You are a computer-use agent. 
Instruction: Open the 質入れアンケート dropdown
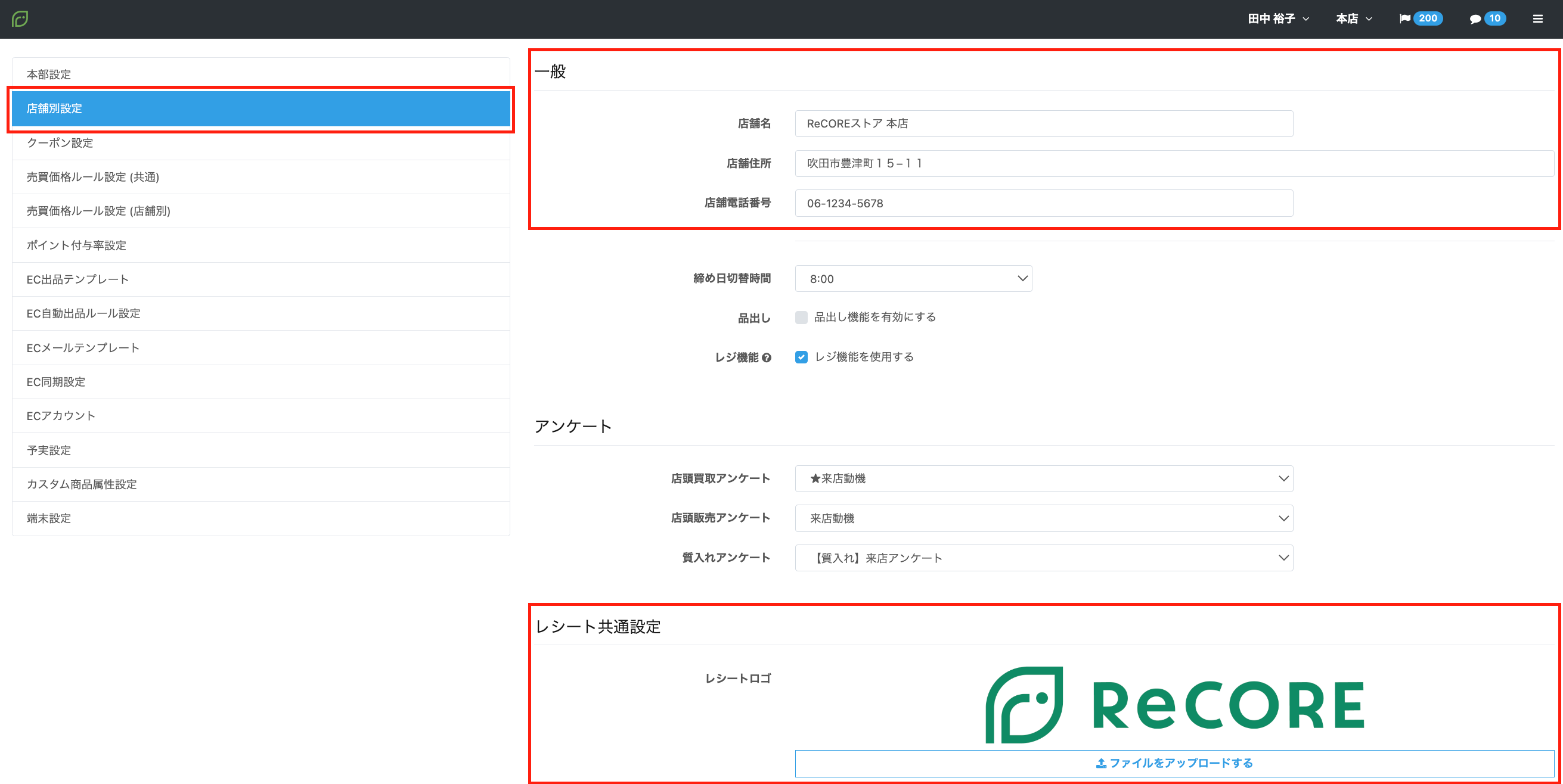[x=1044, y=558]
